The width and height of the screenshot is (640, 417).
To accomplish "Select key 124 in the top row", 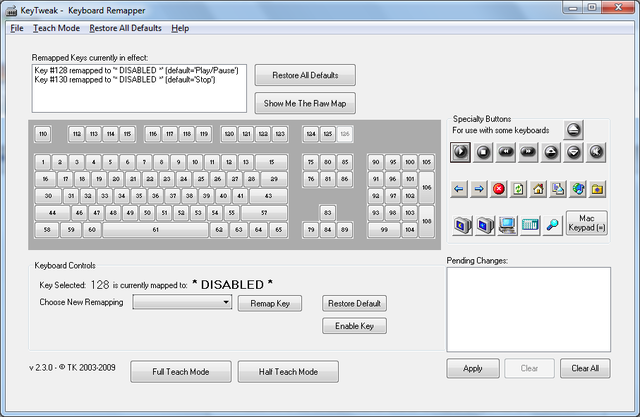I will tap(311, 134).
